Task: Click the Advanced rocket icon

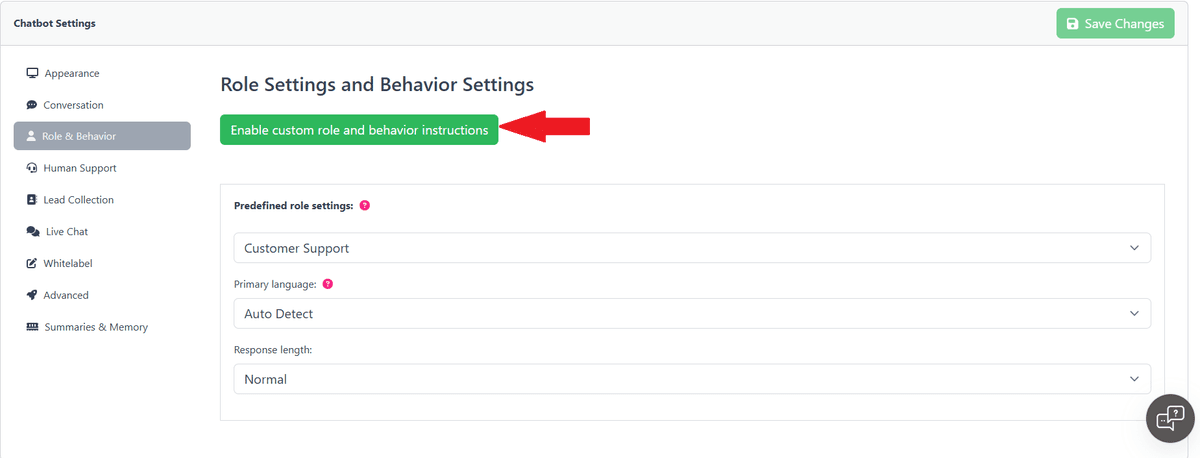Action: [x=32, y=295]
